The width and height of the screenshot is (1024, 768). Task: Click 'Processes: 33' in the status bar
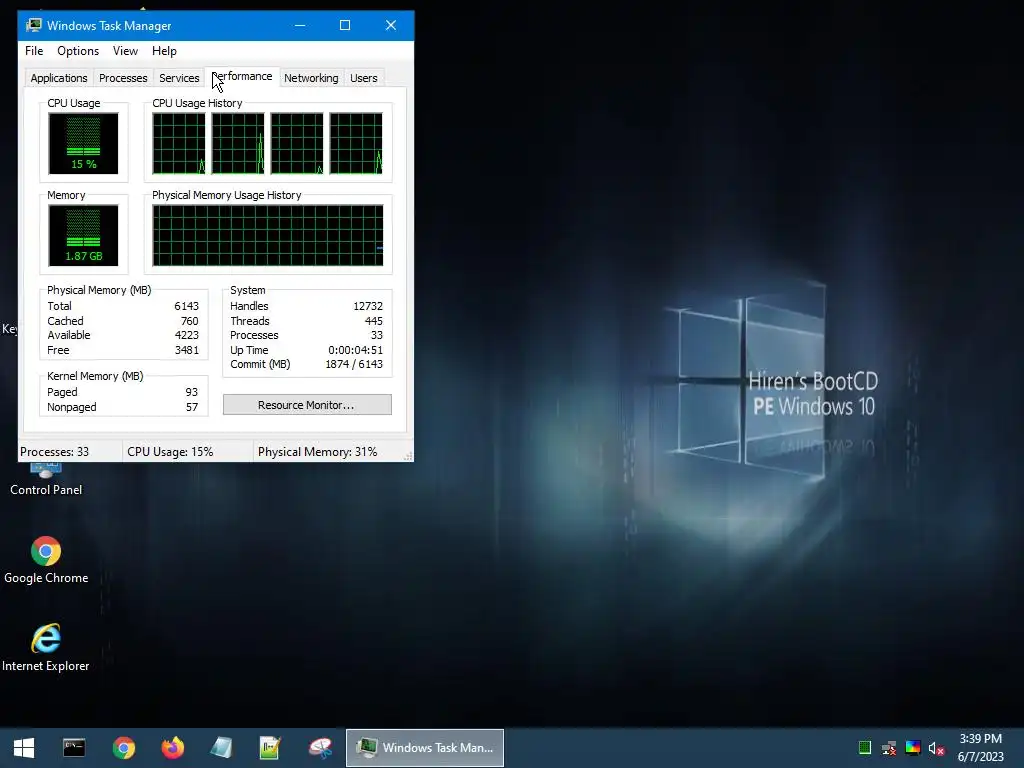[54, 452]
